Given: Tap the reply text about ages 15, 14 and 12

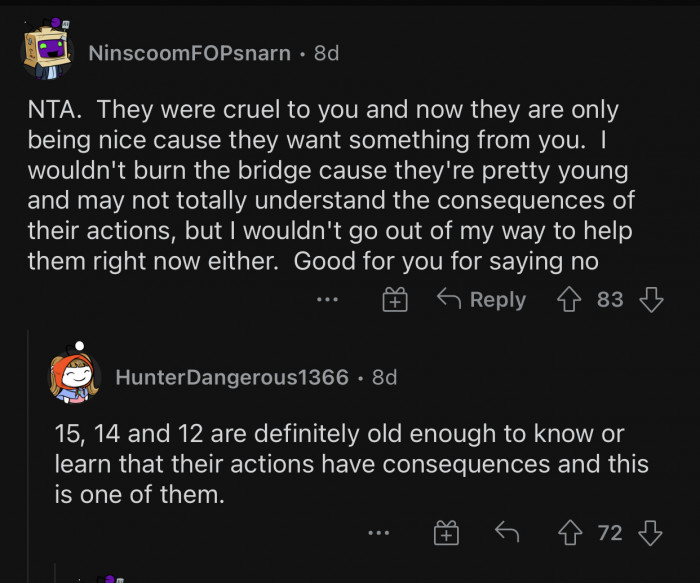Looking at the screenshot, I should click(x=350, y=465).
